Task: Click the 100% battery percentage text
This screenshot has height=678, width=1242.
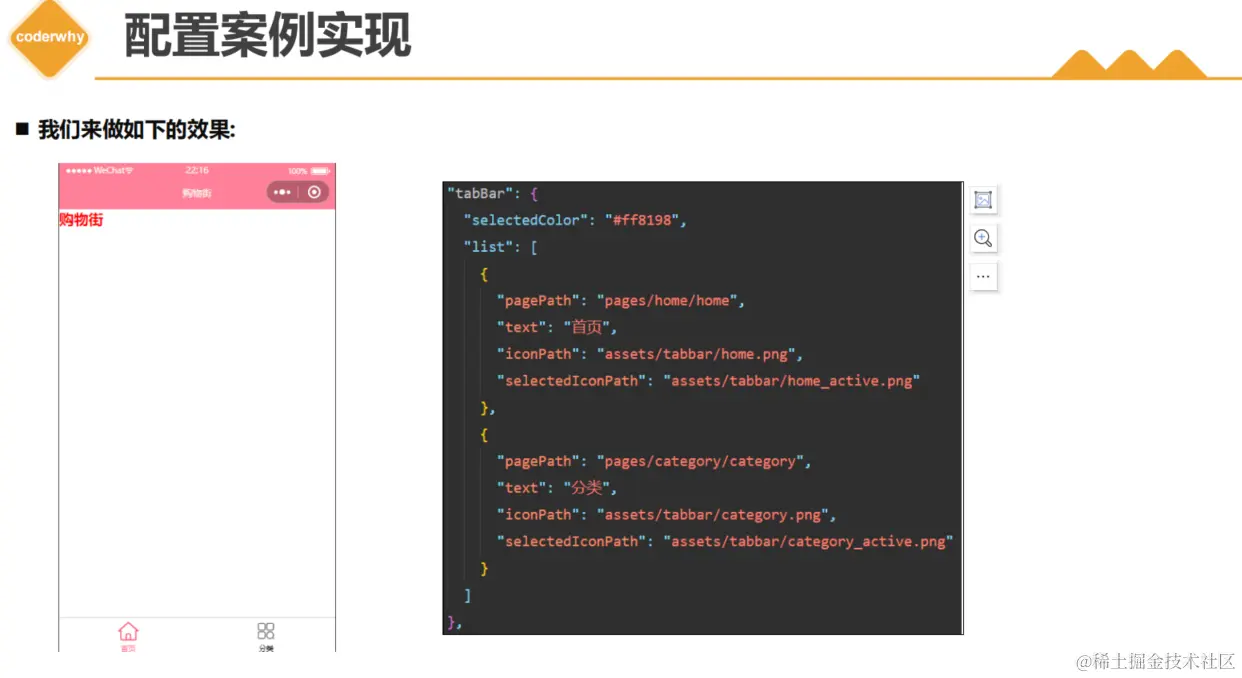Action: click(x=297, y=171)
